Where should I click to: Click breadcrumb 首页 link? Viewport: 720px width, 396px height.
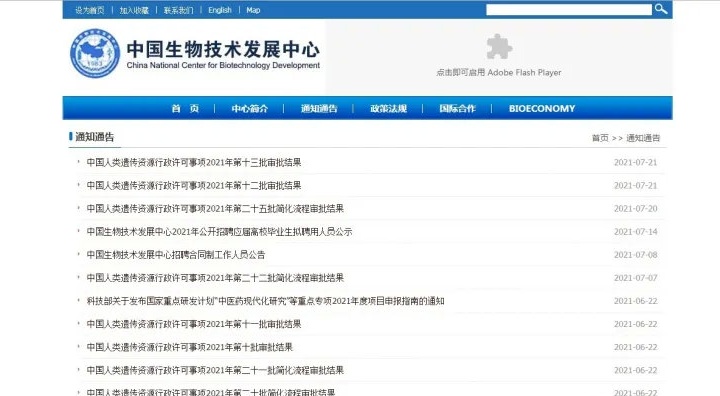[600, 138]
